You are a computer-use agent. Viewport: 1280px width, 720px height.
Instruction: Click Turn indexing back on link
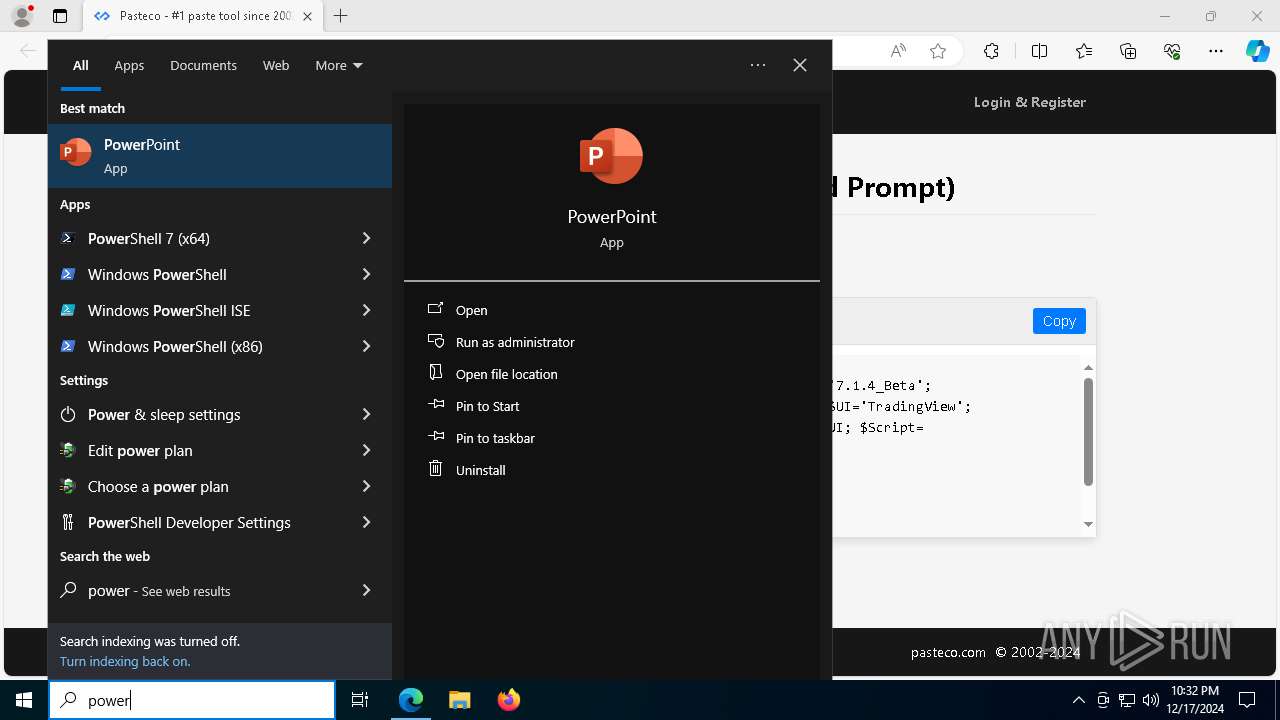tap(125, 661)
